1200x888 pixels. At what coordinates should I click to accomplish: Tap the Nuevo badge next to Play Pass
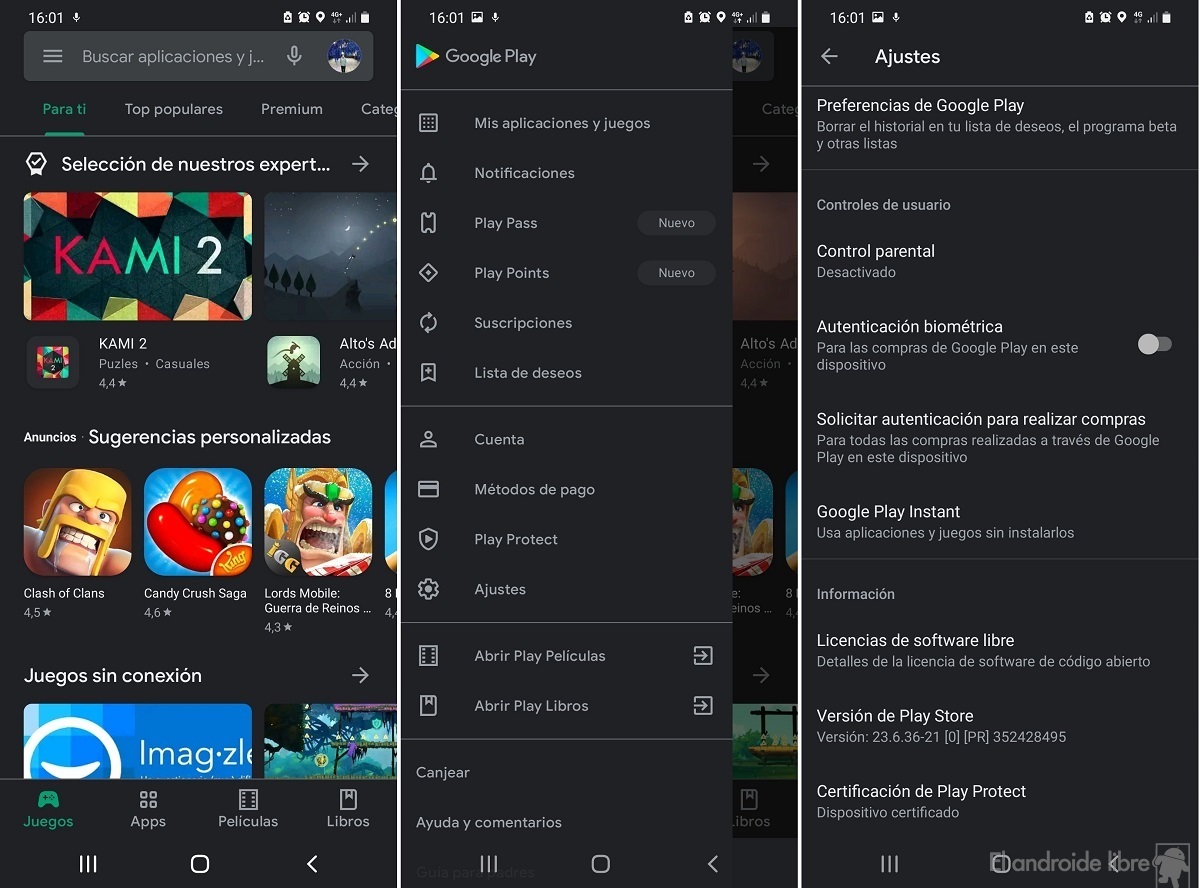tap(676, 223)
